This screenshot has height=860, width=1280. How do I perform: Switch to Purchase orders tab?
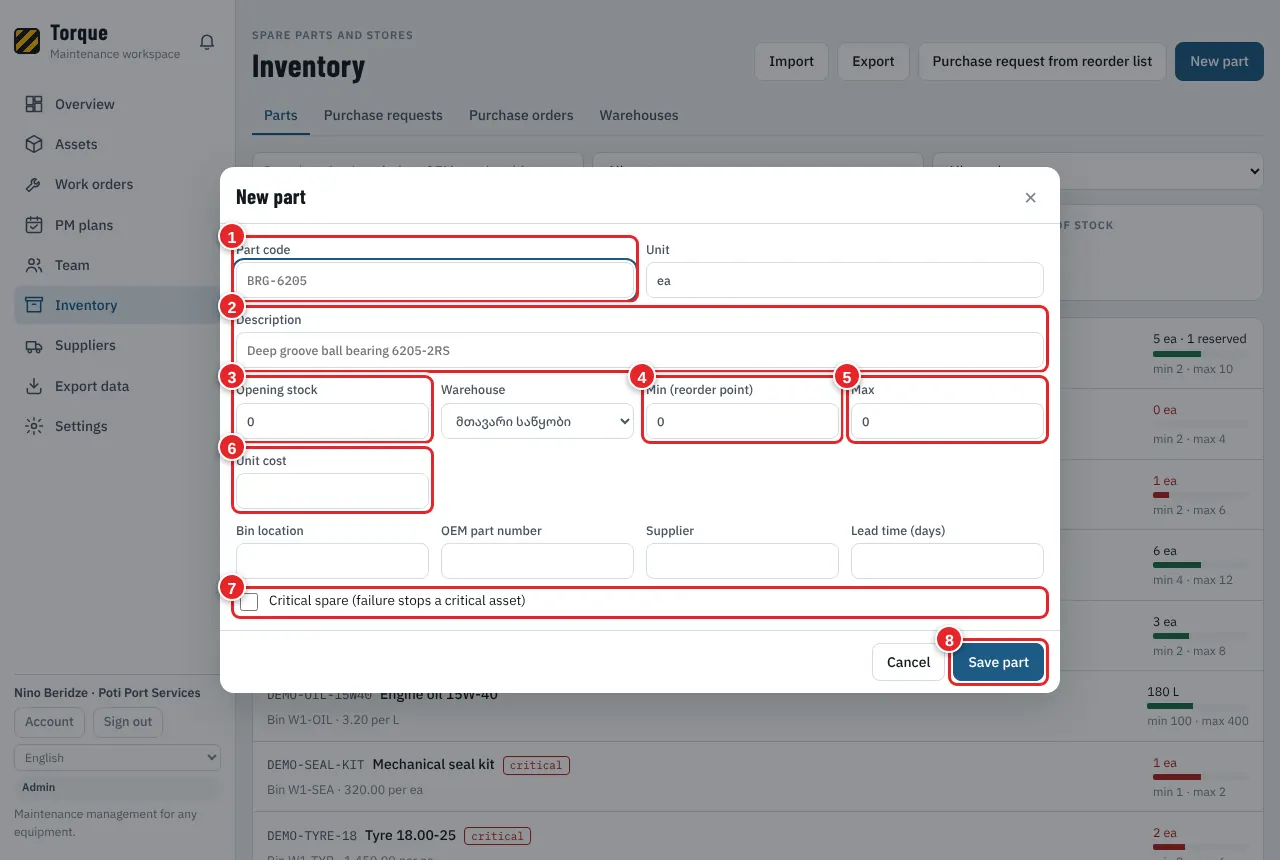(521, 115)
